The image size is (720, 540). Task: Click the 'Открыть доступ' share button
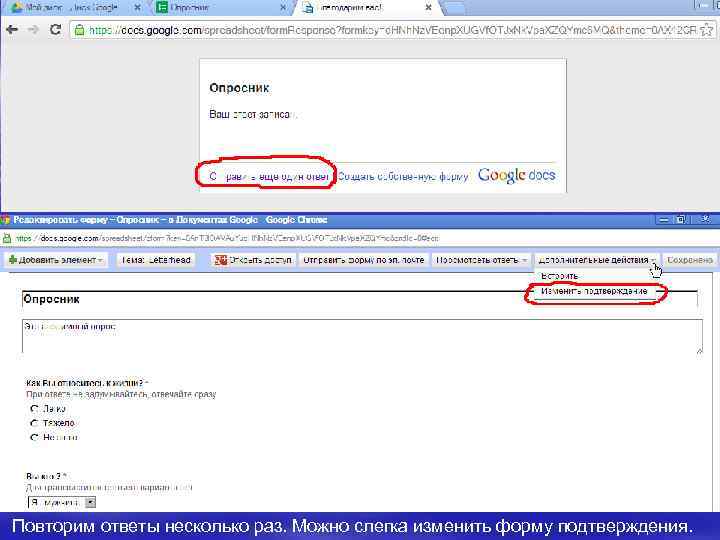[x=253, y=260]
